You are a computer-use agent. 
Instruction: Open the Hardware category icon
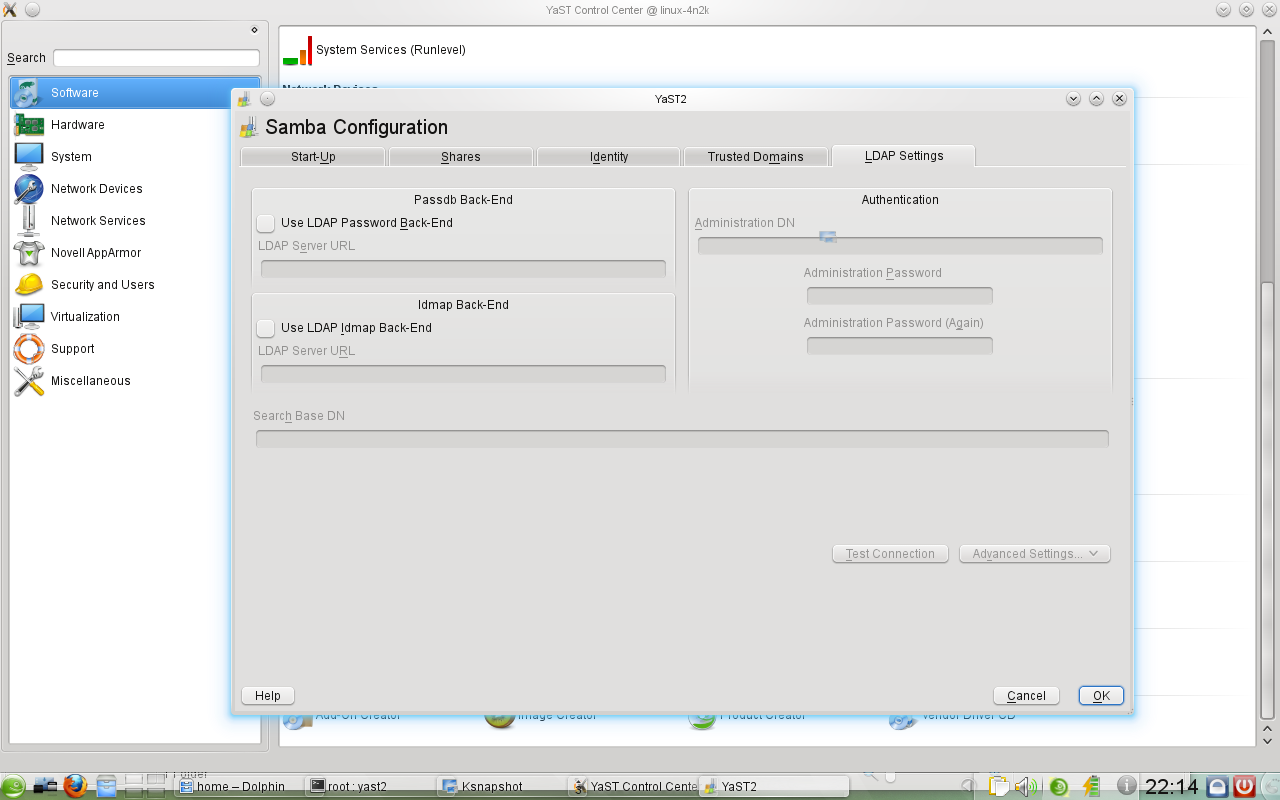28,125
